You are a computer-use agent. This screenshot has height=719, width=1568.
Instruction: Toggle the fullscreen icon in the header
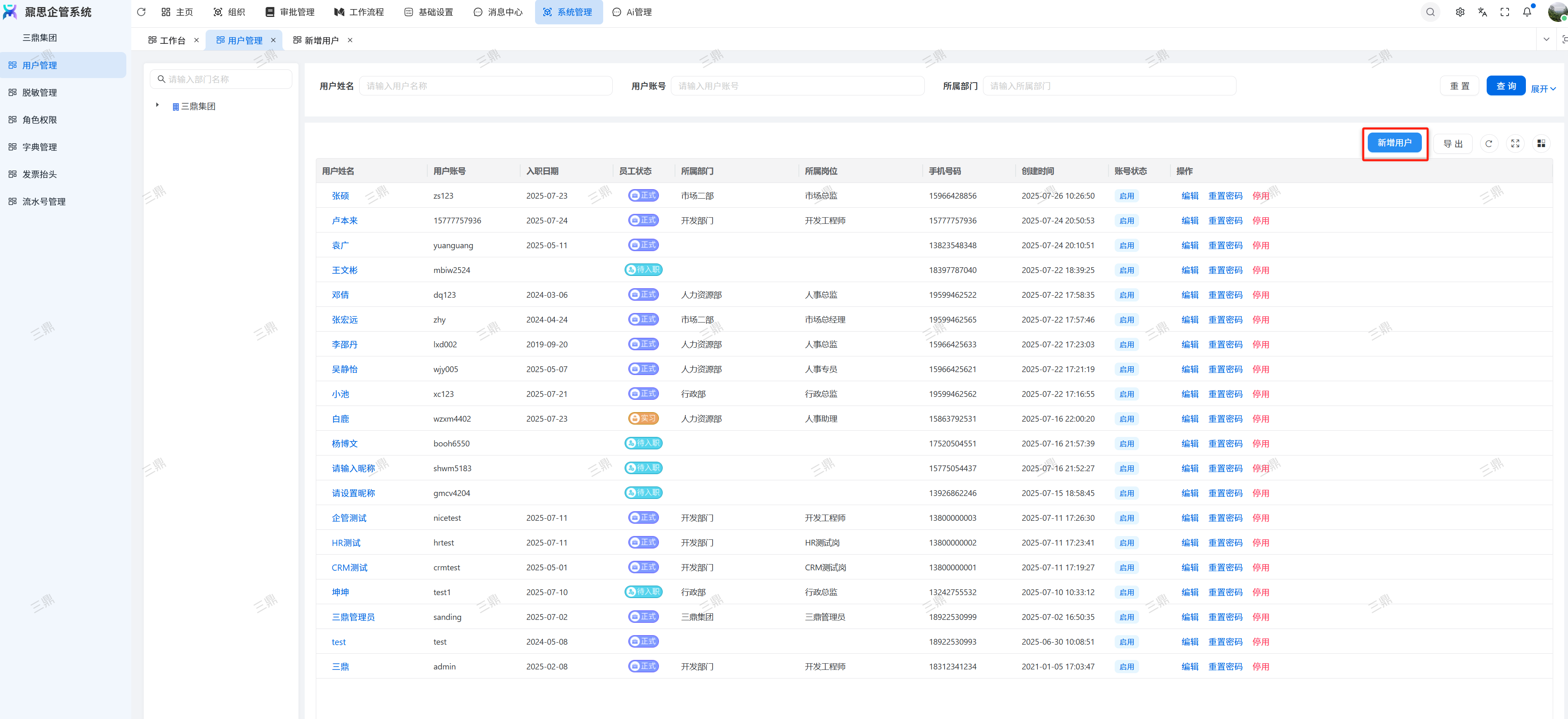1505,12
